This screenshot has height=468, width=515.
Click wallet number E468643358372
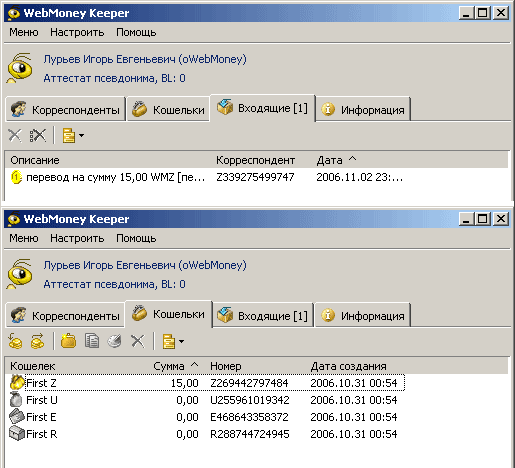pyautogui.click(x=249, y=417)
